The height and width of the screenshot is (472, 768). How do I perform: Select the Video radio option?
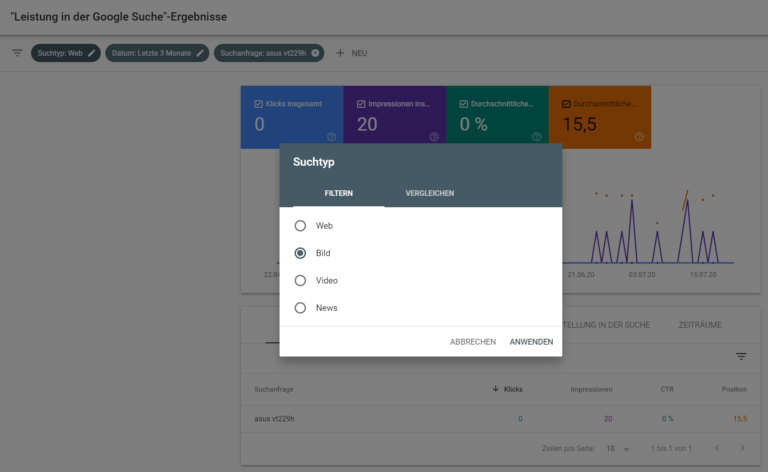(x=300, y=281)
